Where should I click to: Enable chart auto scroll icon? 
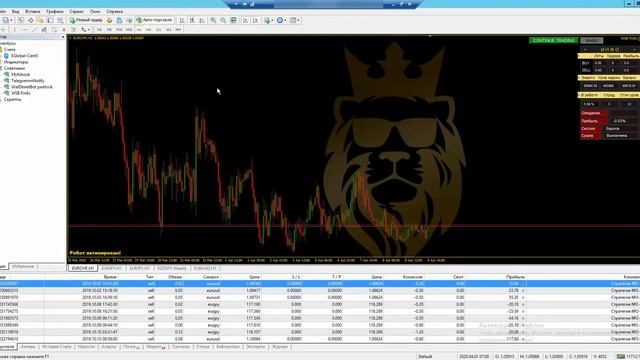(x=245, y=20)
